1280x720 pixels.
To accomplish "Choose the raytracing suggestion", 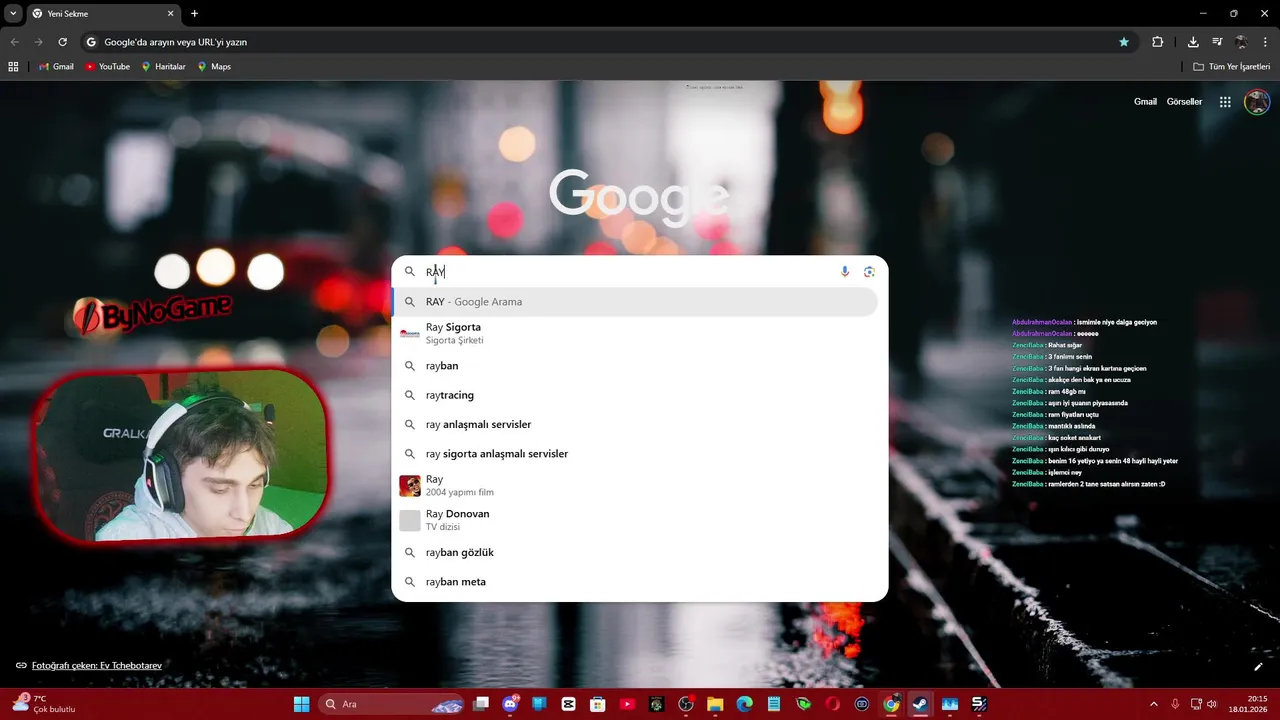I will click(x=636, y=395).
